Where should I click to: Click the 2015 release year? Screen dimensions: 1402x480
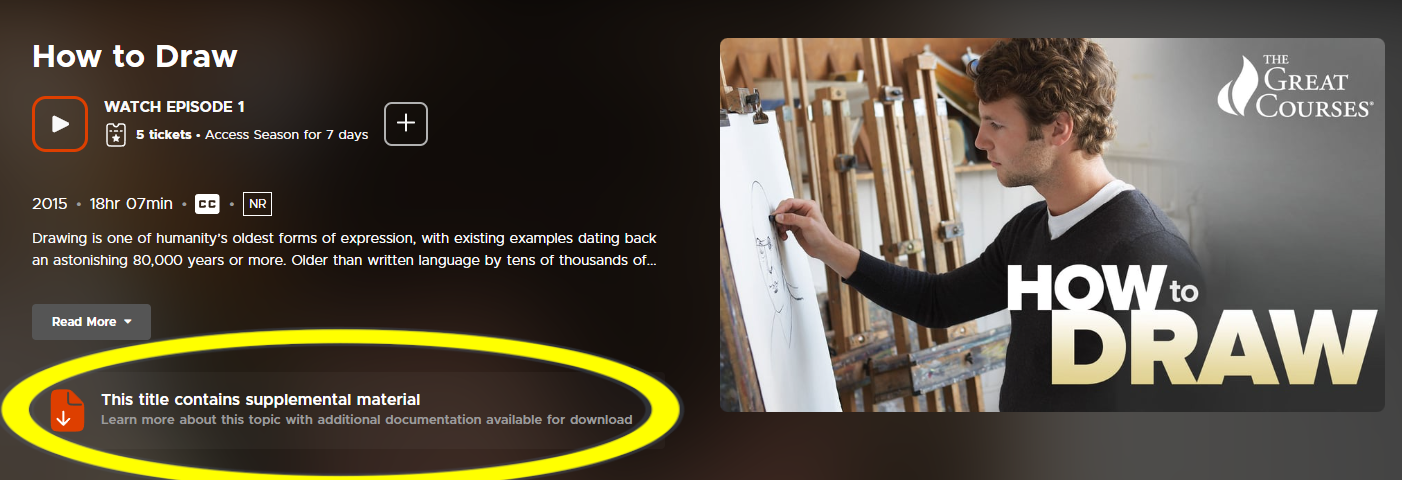(x=50, y=204)
